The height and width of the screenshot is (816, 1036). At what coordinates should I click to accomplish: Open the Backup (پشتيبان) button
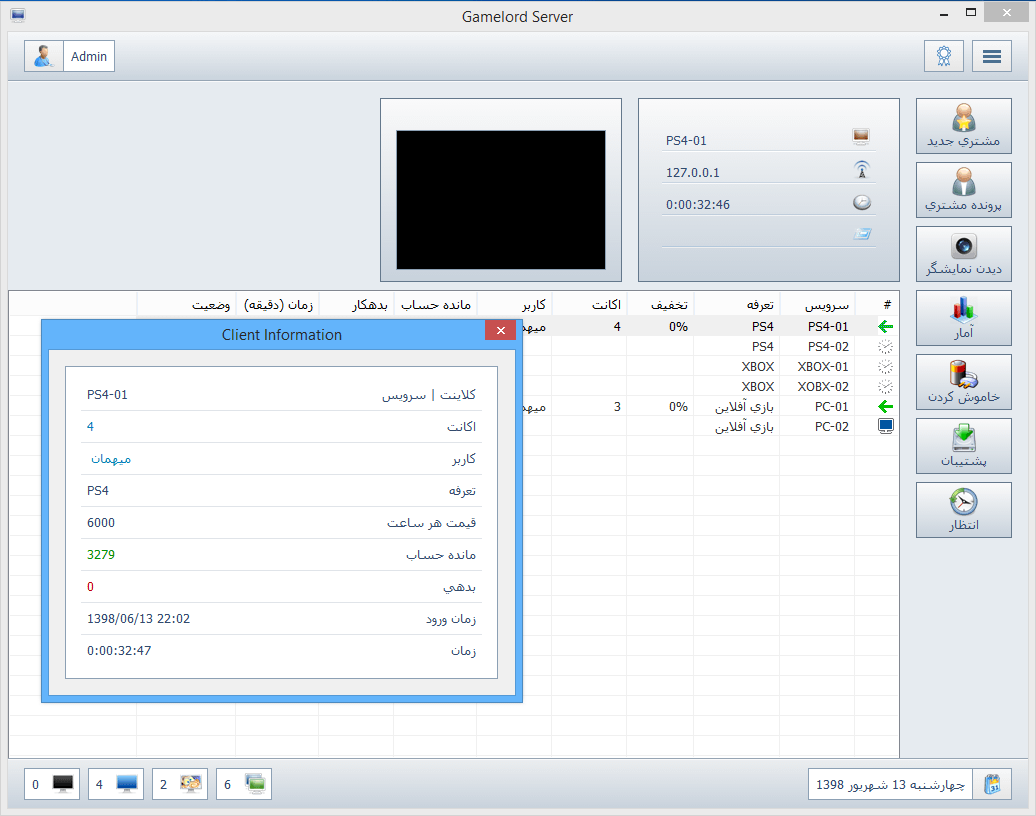point(963,446)
